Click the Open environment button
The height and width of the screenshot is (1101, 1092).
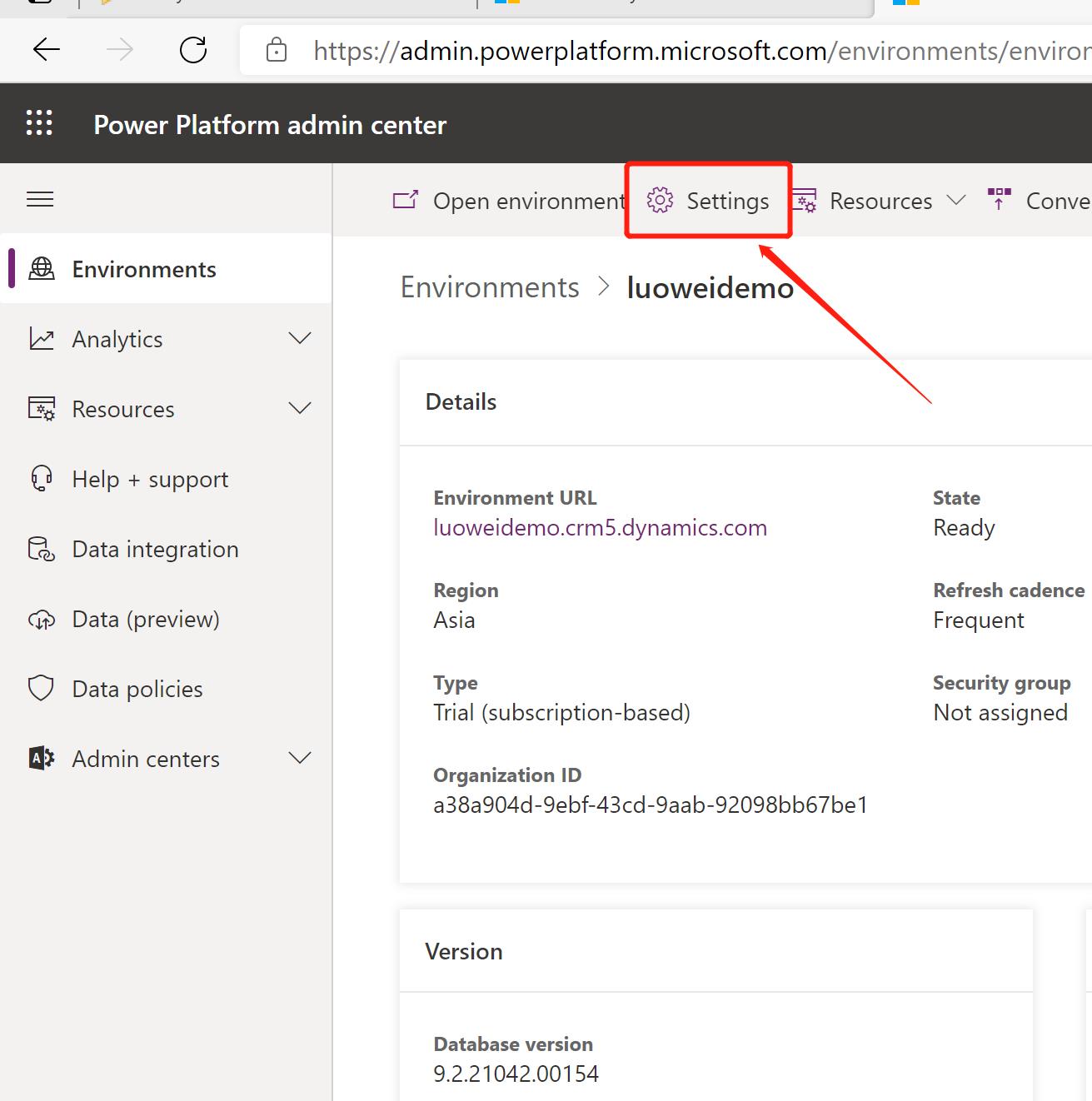509,201
